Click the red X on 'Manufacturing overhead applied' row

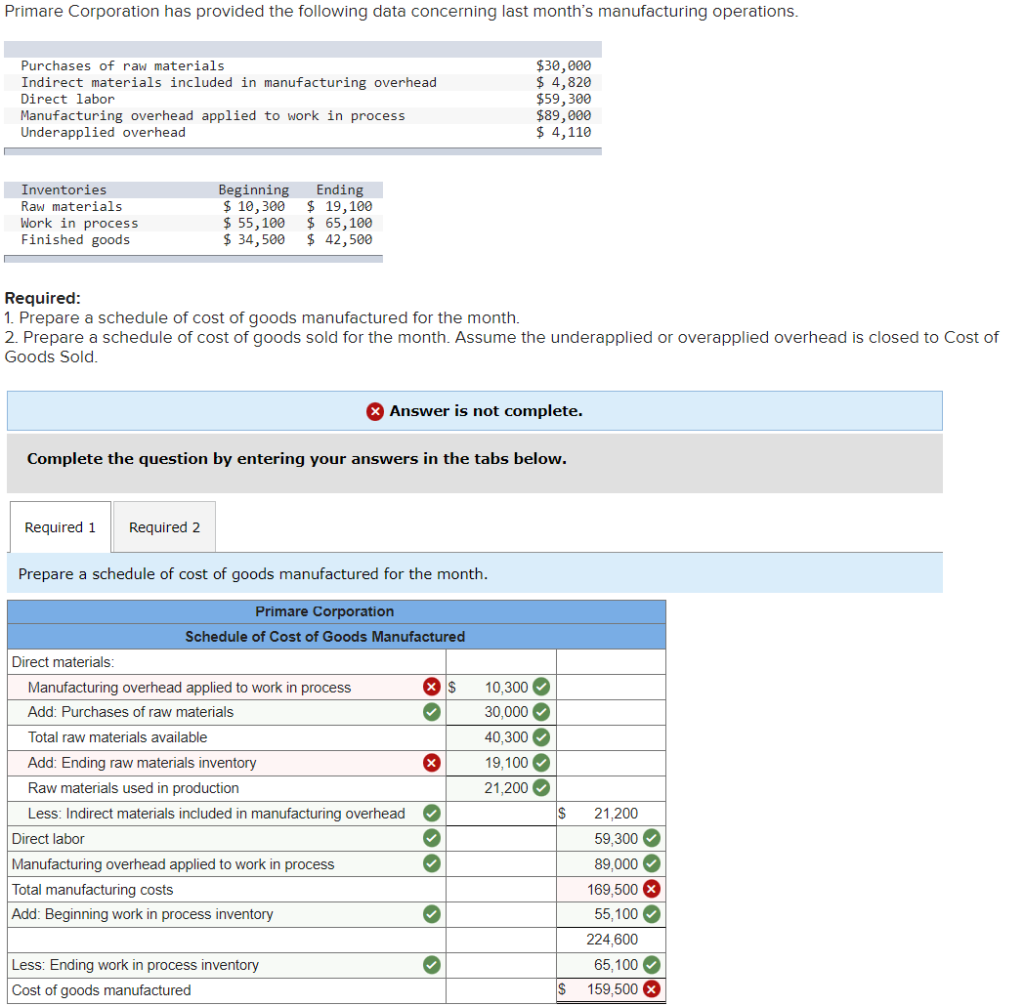(431, 686)
